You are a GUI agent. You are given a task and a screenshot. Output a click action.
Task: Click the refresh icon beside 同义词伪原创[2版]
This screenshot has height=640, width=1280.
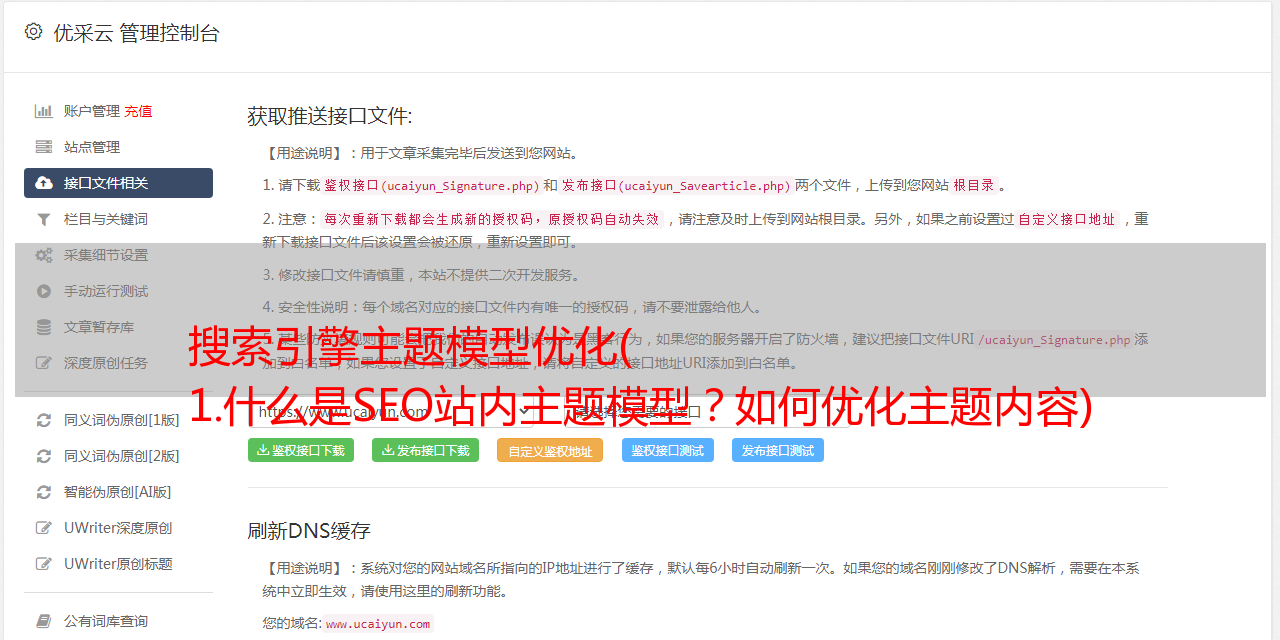[44, 456]
